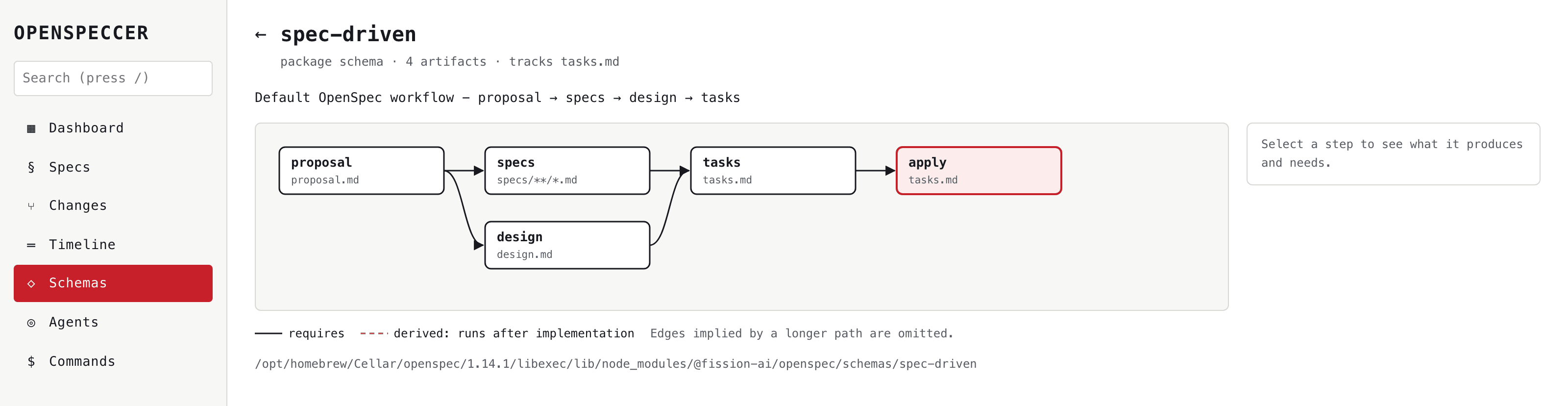Select the highlighted Schemas nav item
This screenshot has height=406, width=1568.
point(113,283)
